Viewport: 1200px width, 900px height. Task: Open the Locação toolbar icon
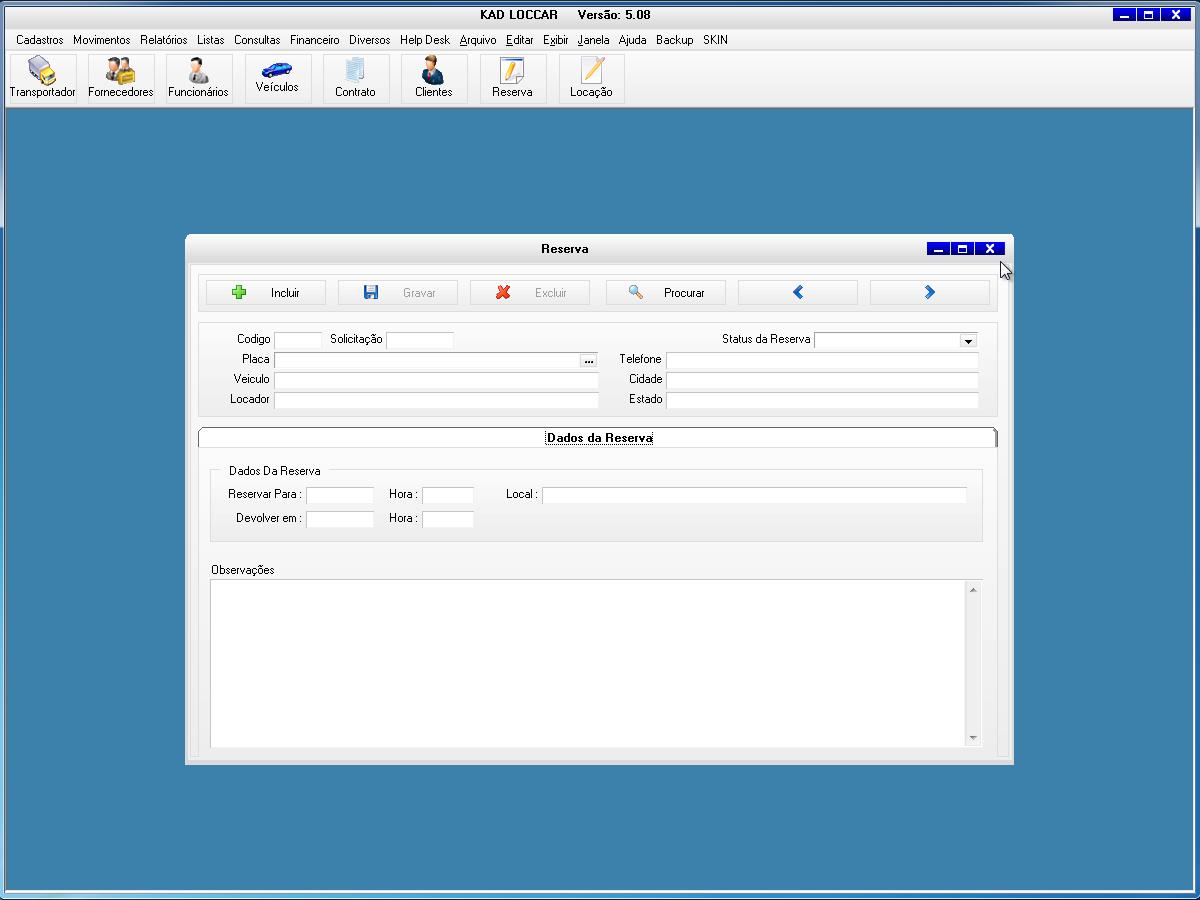[591, 78]
